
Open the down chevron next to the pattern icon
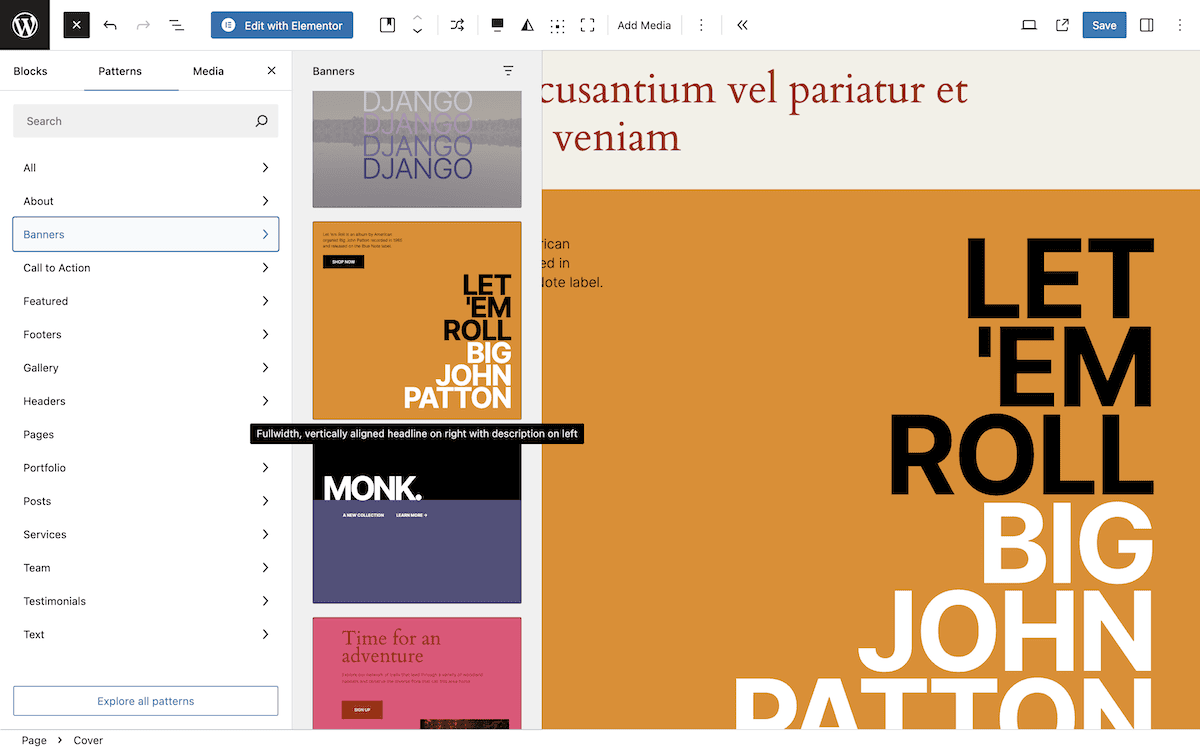(x=417, y=31)
